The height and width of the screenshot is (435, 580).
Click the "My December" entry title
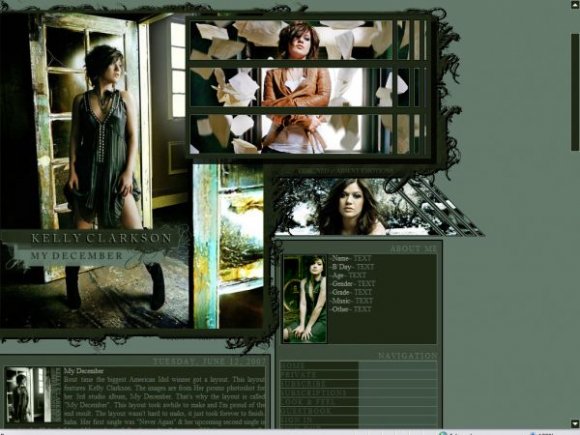(x=84, y=371)
